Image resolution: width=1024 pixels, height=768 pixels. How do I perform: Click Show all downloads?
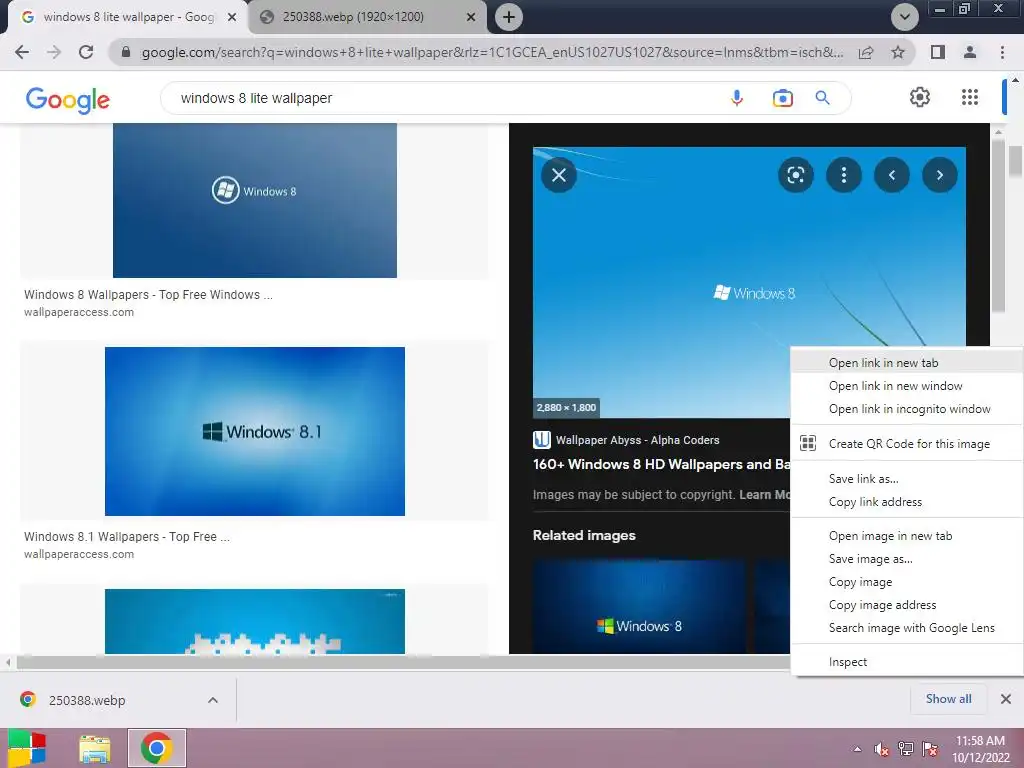coord(948,699)
